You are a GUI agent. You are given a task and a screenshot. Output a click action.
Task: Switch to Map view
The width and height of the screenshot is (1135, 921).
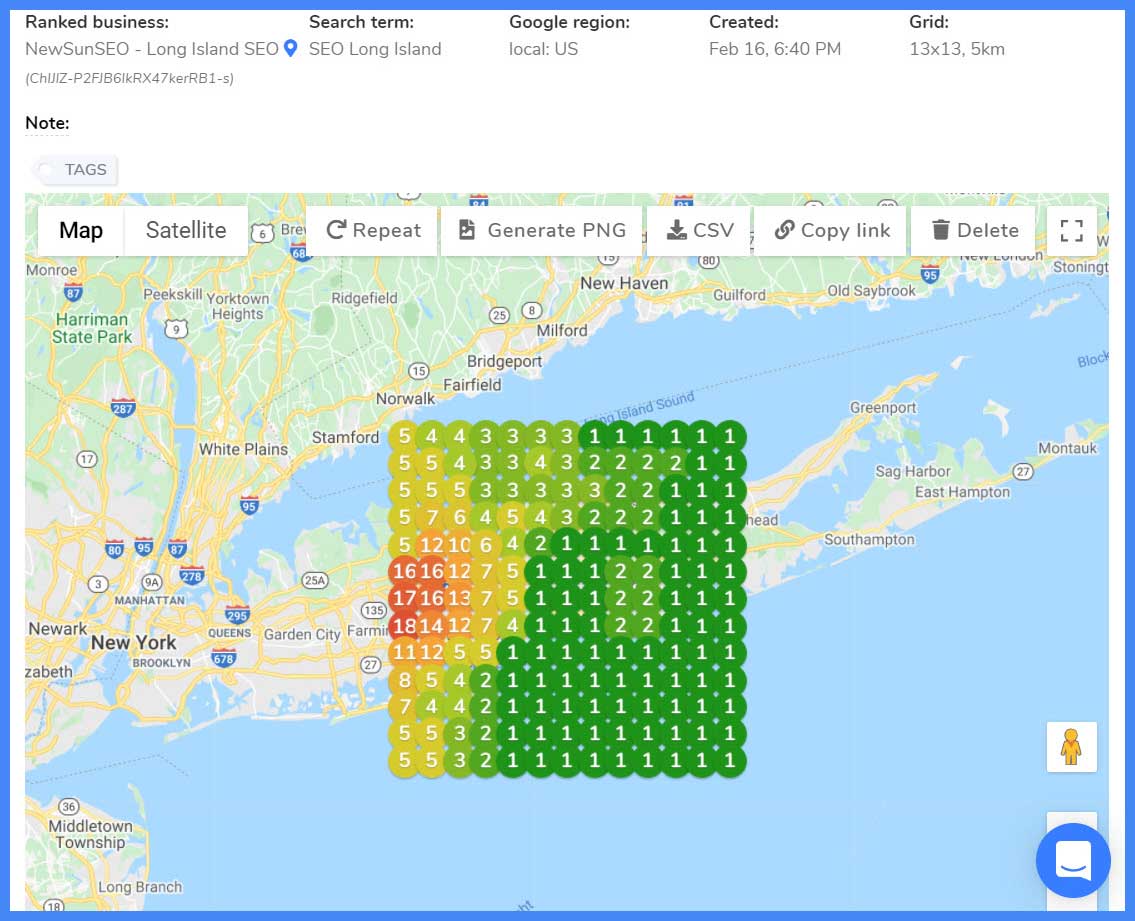click(x=81, y=231)
